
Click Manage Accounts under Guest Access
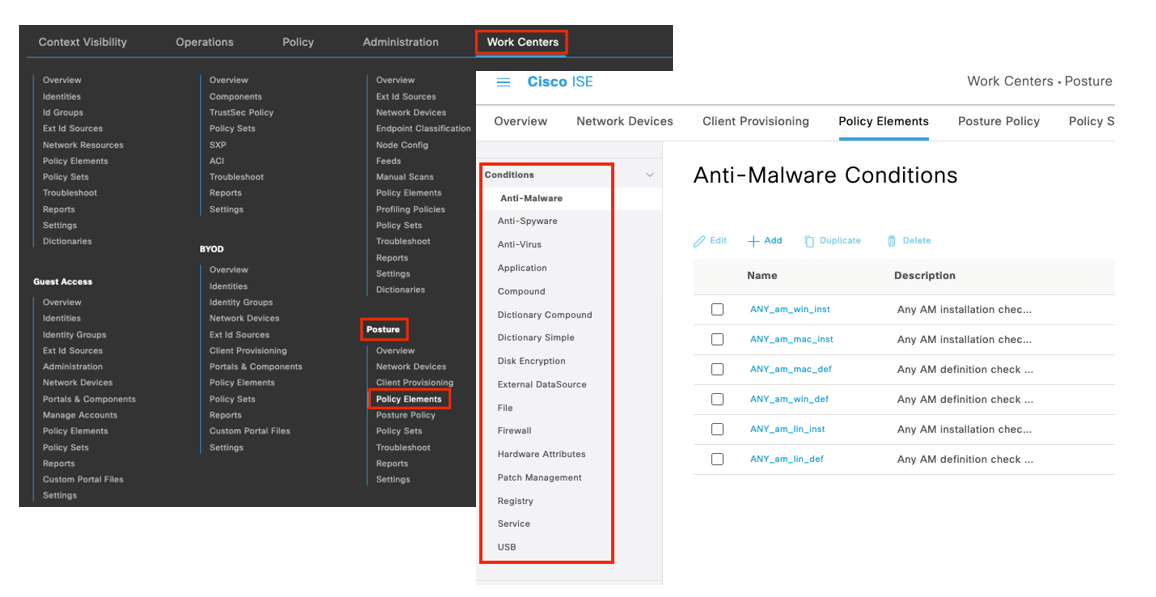point(80,416)
